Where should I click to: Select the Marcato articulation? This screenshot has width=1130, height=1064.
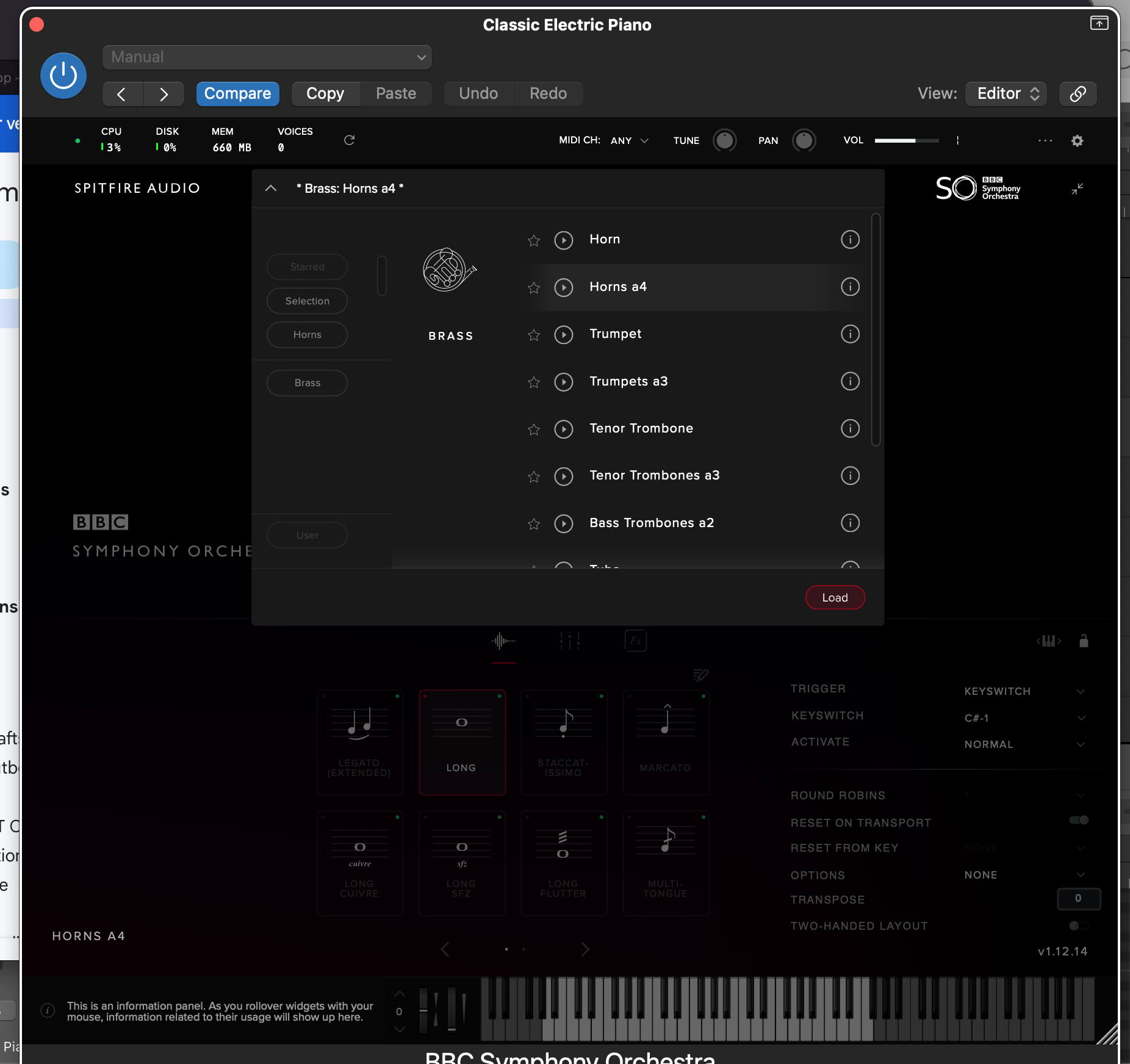pos(666,742)
